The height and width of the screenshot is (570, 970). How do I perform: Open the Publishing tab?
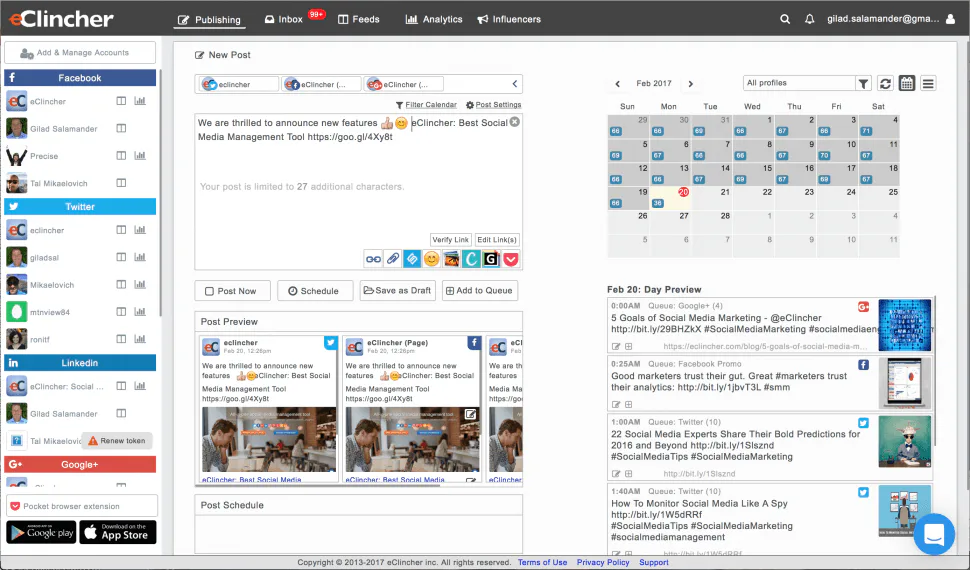click(210, 20)
